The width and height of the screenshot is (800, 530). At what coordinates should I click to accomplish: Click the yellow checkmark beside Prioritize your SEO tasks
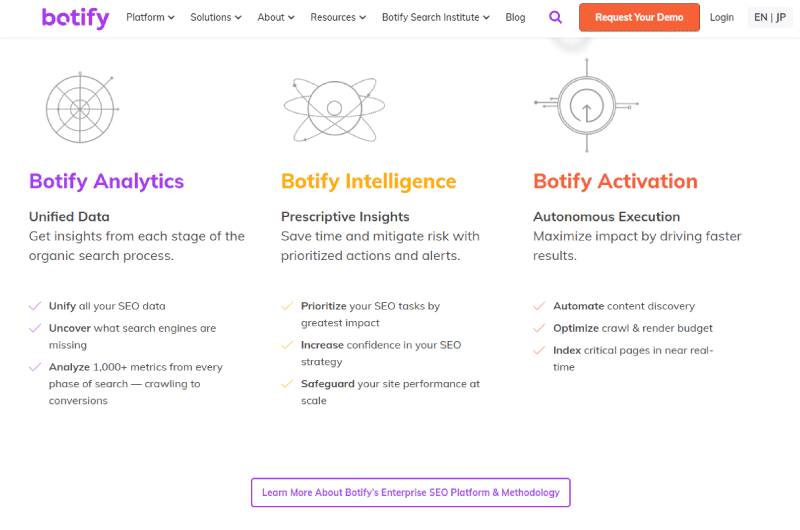point(287,306)
